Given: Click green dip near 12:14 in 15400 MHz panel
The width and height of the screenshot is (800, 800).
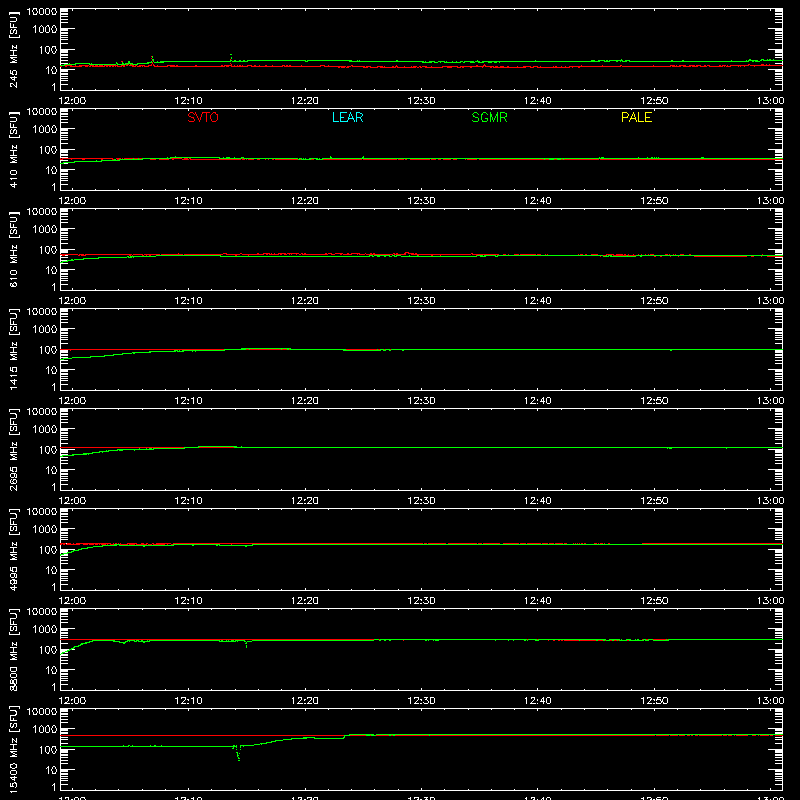Looking at the screenshot, I should [237, 753].
